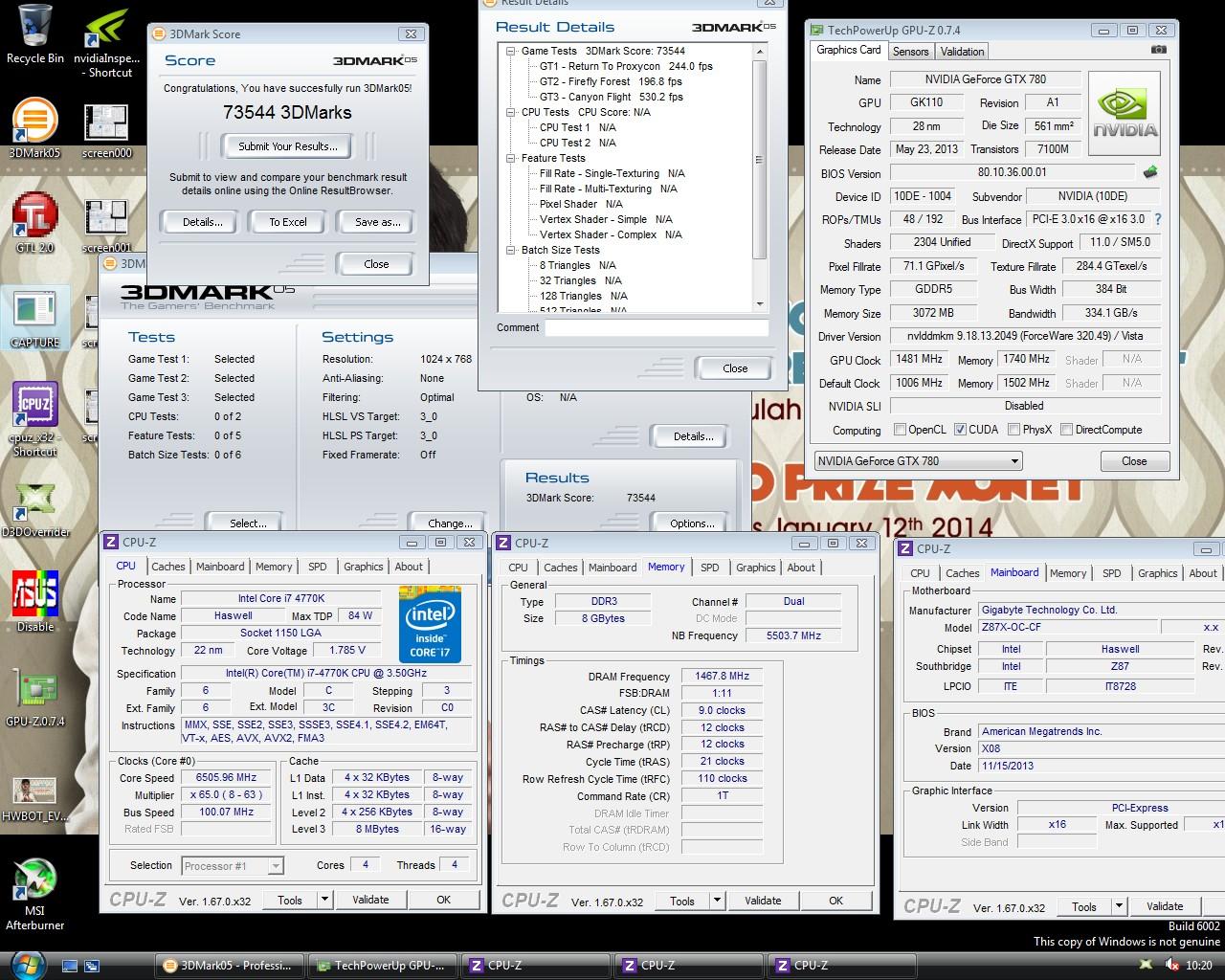Open the ASUS Disable desktop icon
The width and height of the screenshot is (1225, 980).
point(35,602)
